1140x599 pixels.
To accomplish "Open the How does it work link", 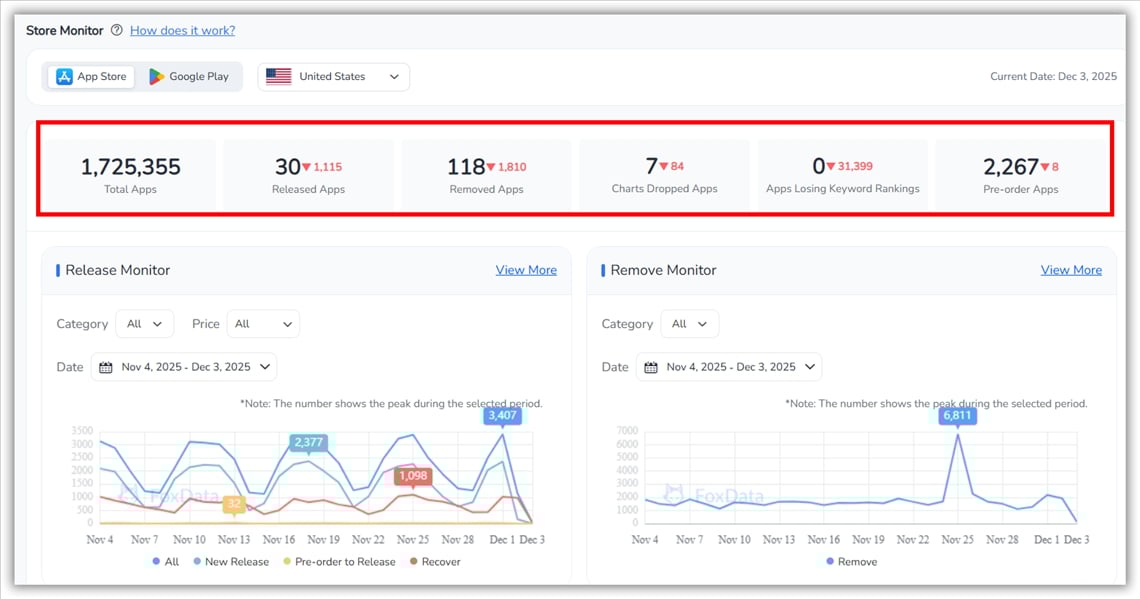I will point(182,30).
